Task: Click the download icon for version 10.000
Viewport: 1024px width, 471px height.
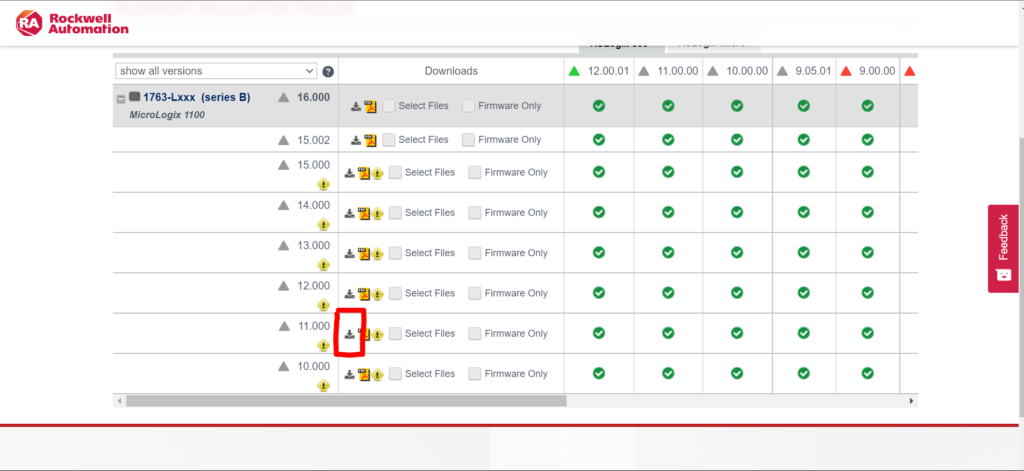Action: click(x=349, y=374)
